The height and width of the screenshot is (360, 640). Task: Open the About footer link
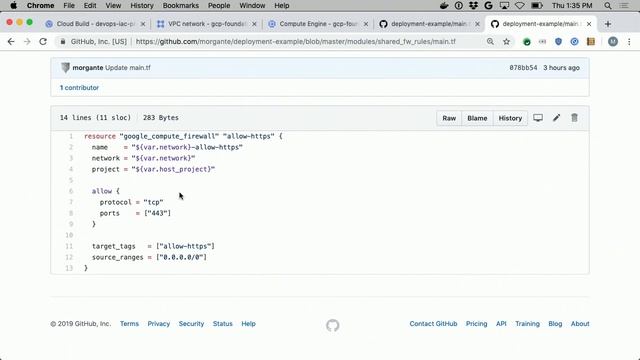tap(580, 324)
